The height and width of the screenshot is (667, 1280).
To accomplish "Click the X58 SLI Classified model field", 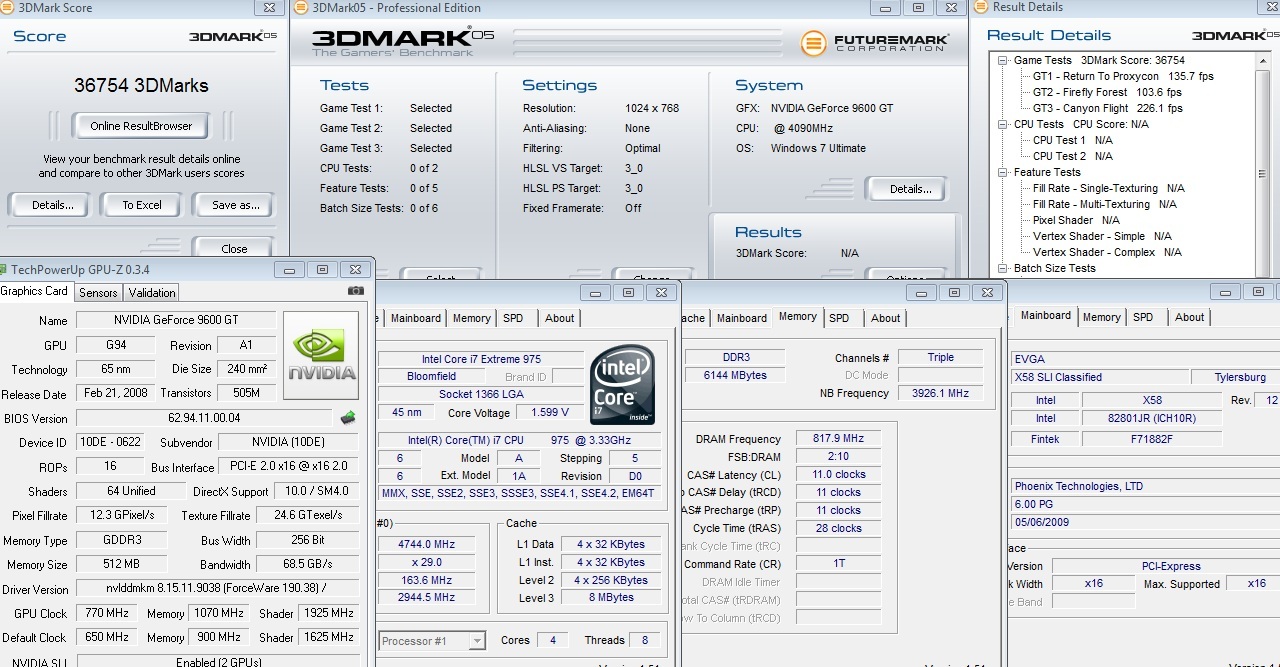I will point(1100,377).
